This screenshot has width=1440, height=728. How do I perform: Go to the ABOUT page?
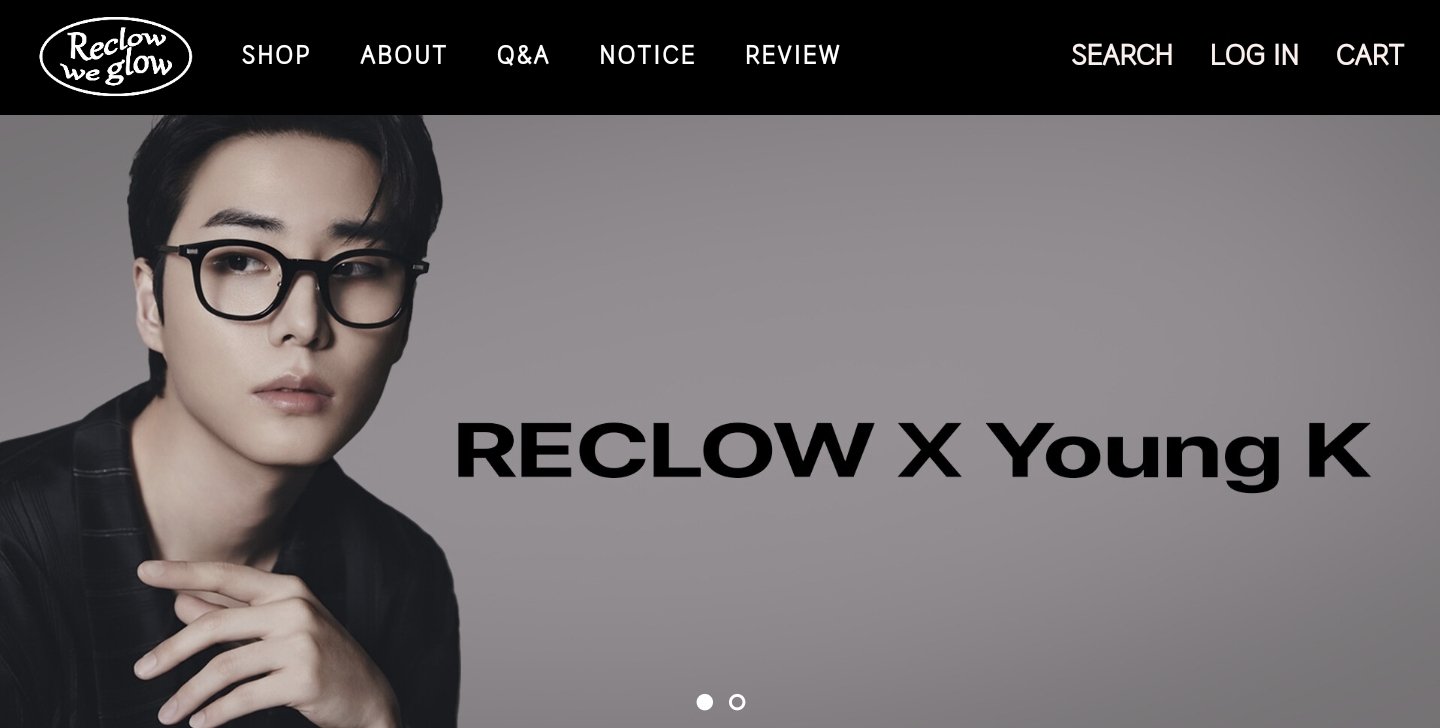404,55
